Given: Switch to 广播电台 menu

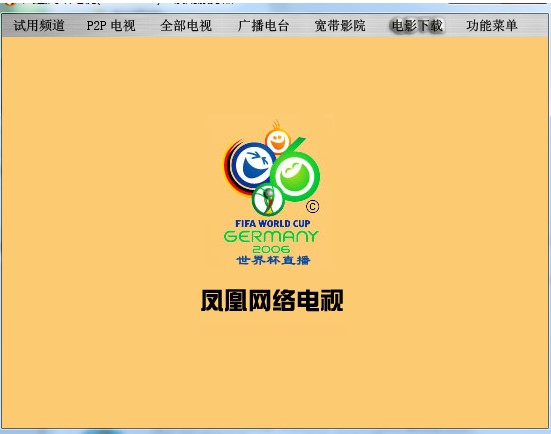Looking at the screenshot, I should 263,26.
